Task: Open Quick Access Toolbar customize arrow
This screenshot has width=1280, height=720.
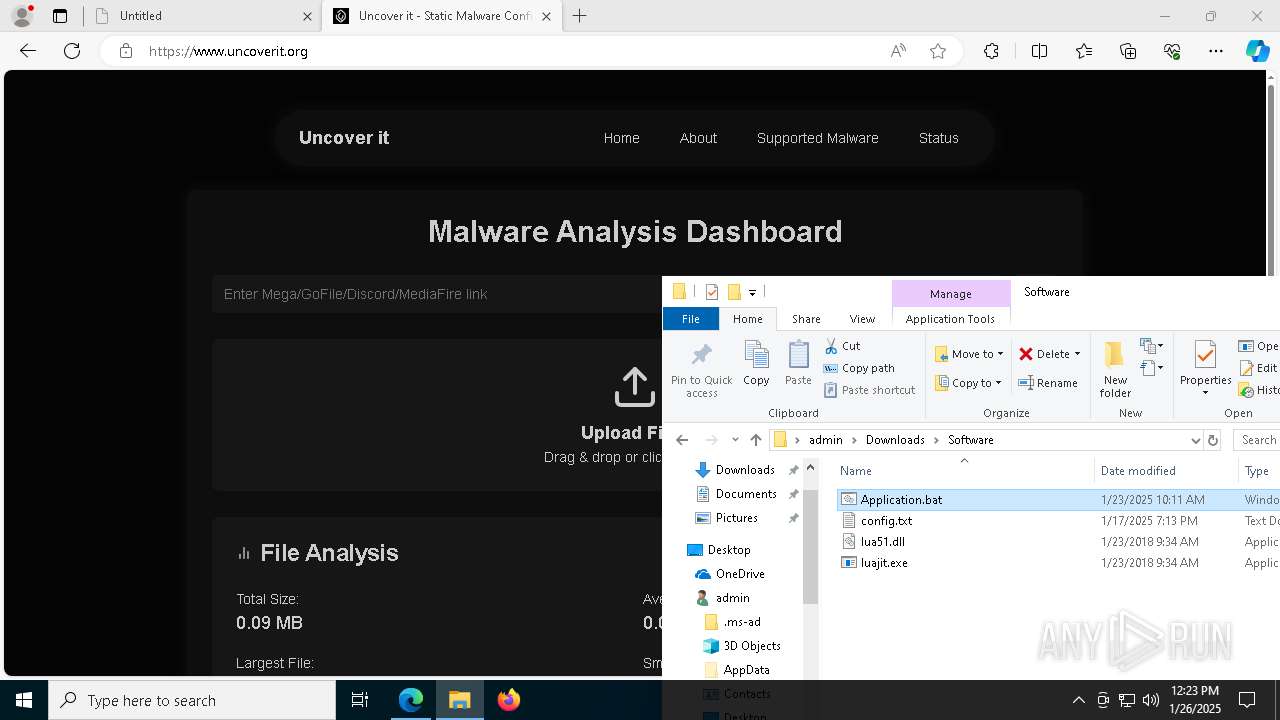Action: (752, 292)
